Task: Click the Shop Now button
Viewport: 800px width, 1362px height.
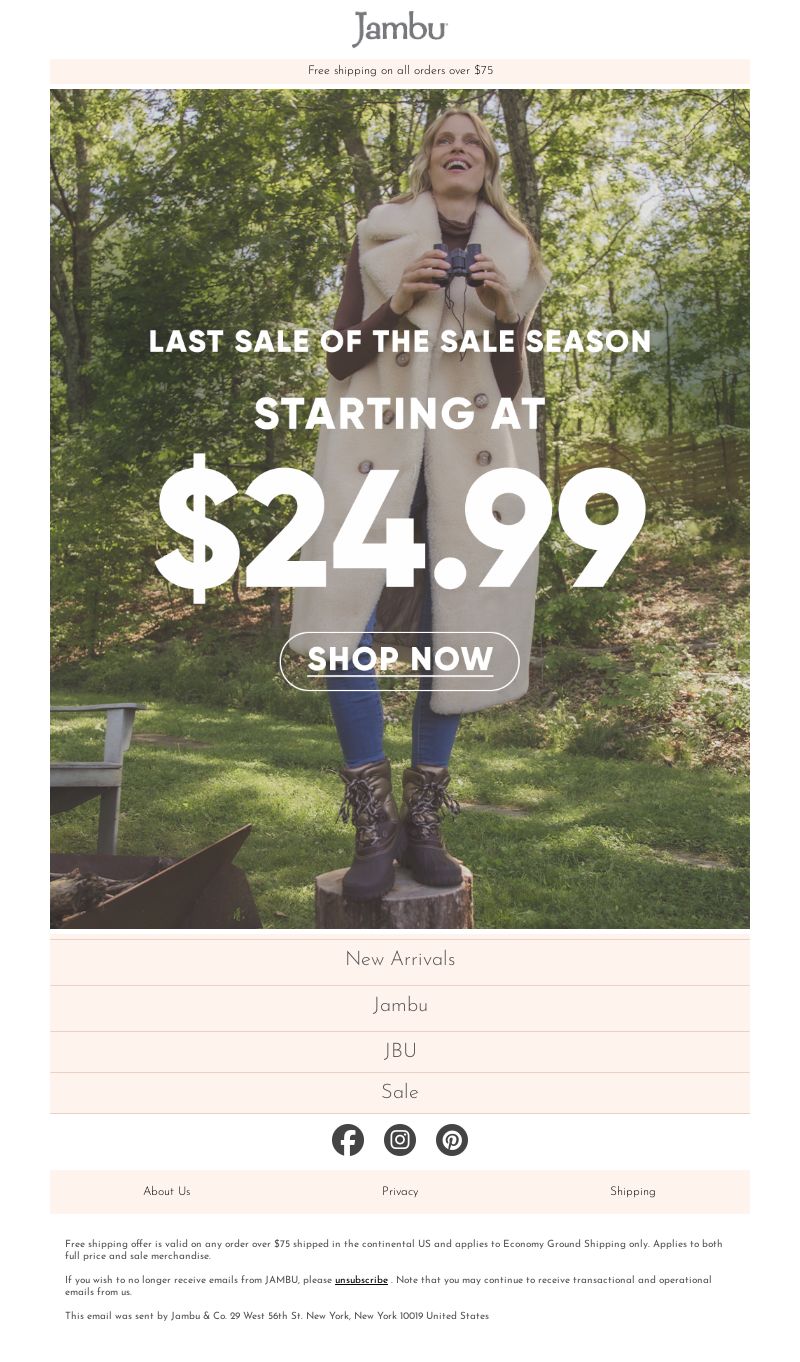Action: [x=400, y=661]
